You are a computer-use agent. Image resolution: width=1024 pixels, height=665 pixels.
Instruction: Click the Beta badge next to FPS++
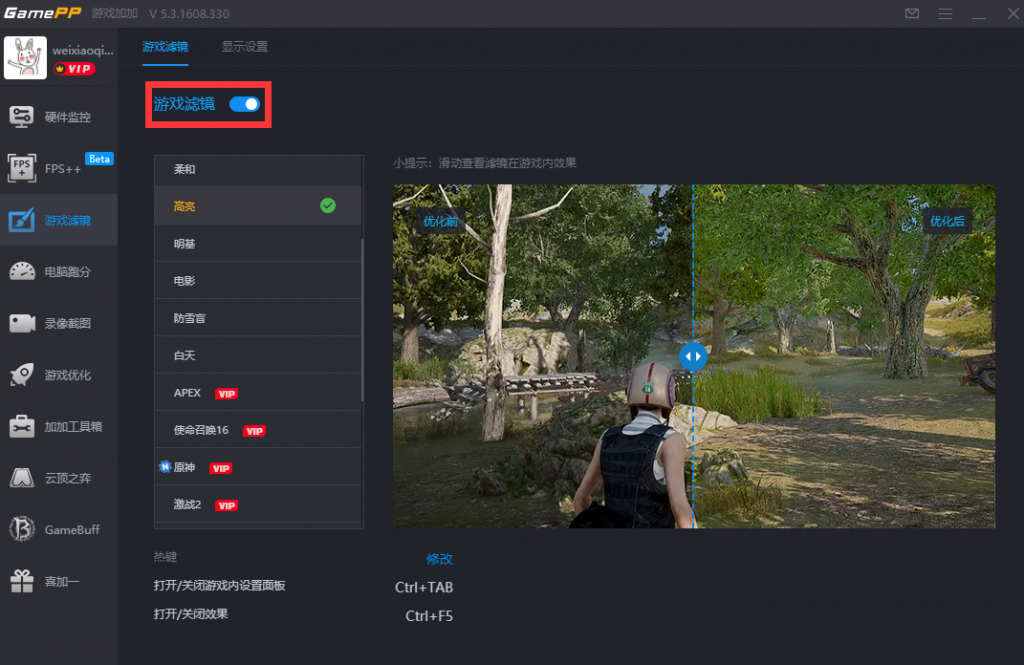click(99, 159)
